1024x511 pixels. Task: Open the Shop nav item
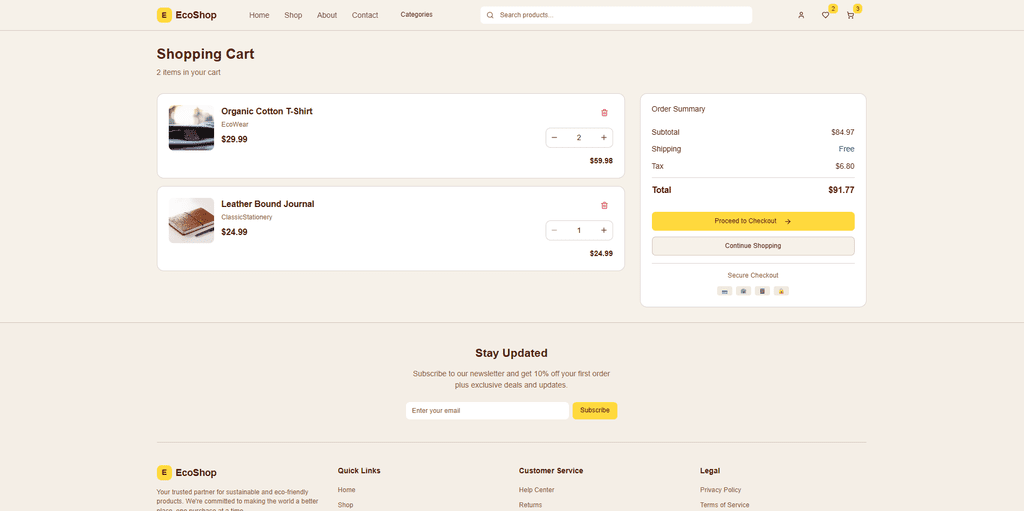(x=293, y=15)
